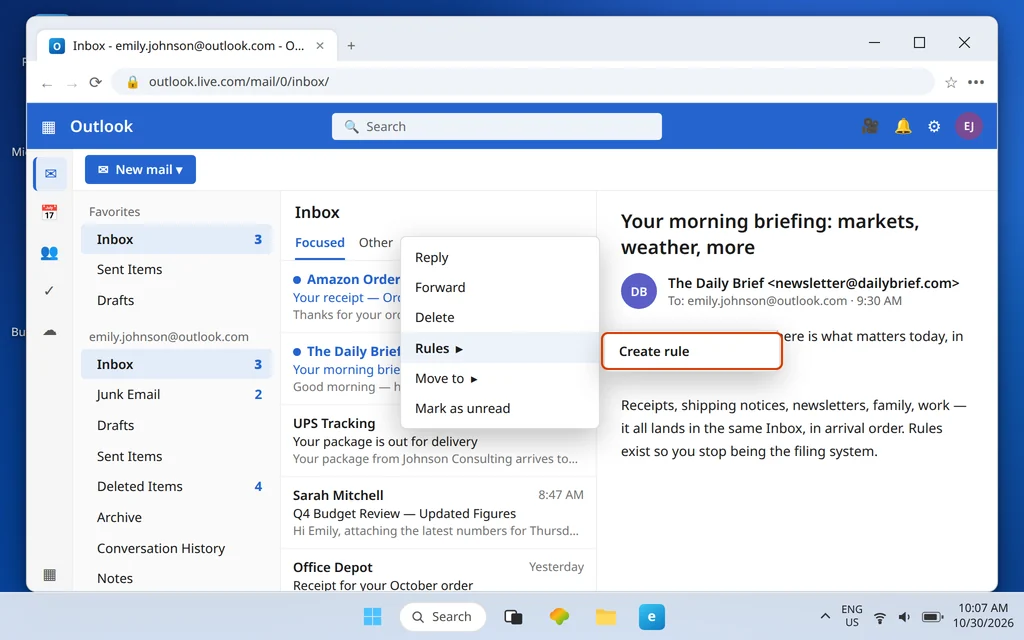Open the Outlook app launcher grid

tap(48, 127)
